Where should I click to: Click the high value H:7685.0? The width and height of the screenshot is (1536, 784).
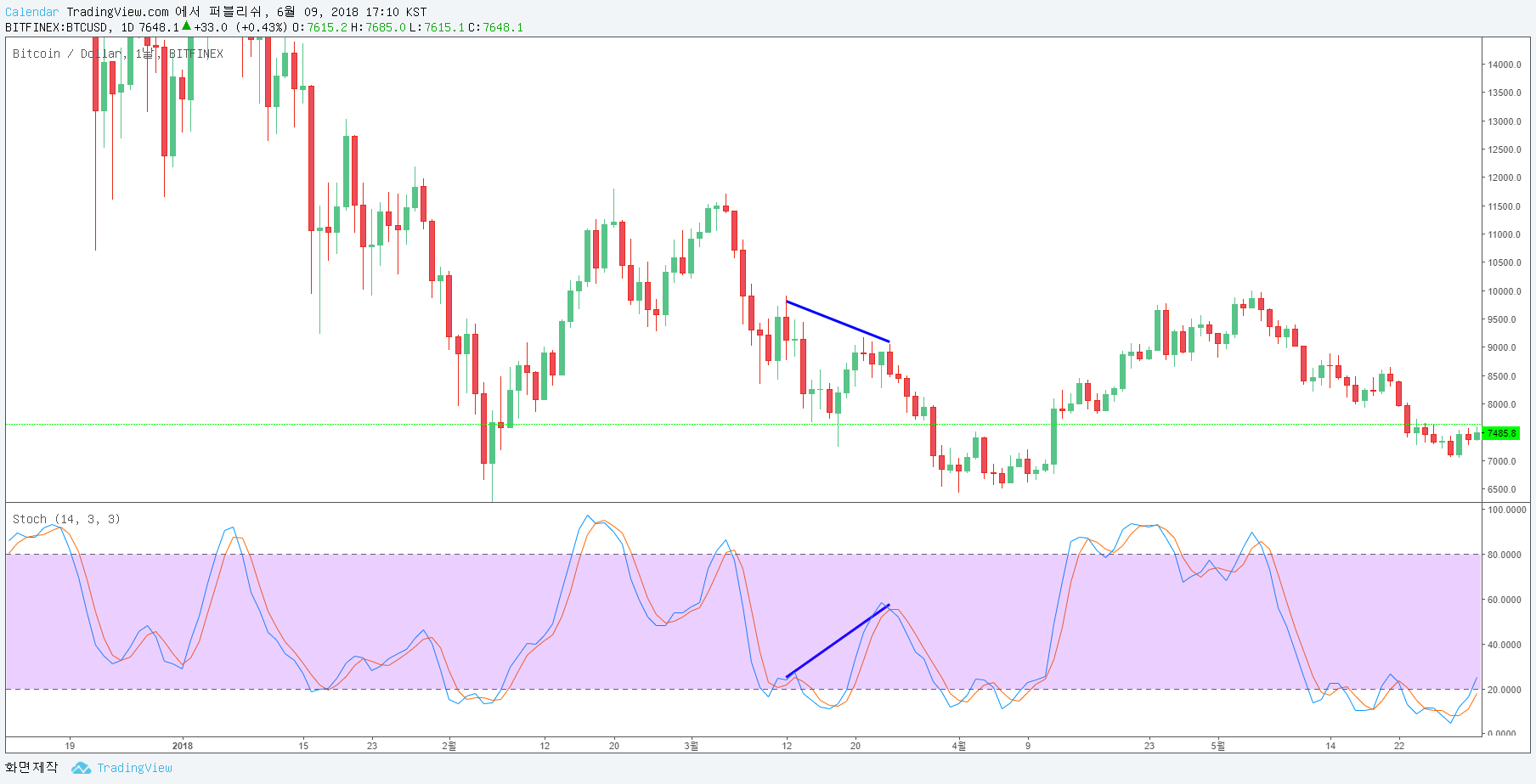pyautogui.click(x=378, y=27)
